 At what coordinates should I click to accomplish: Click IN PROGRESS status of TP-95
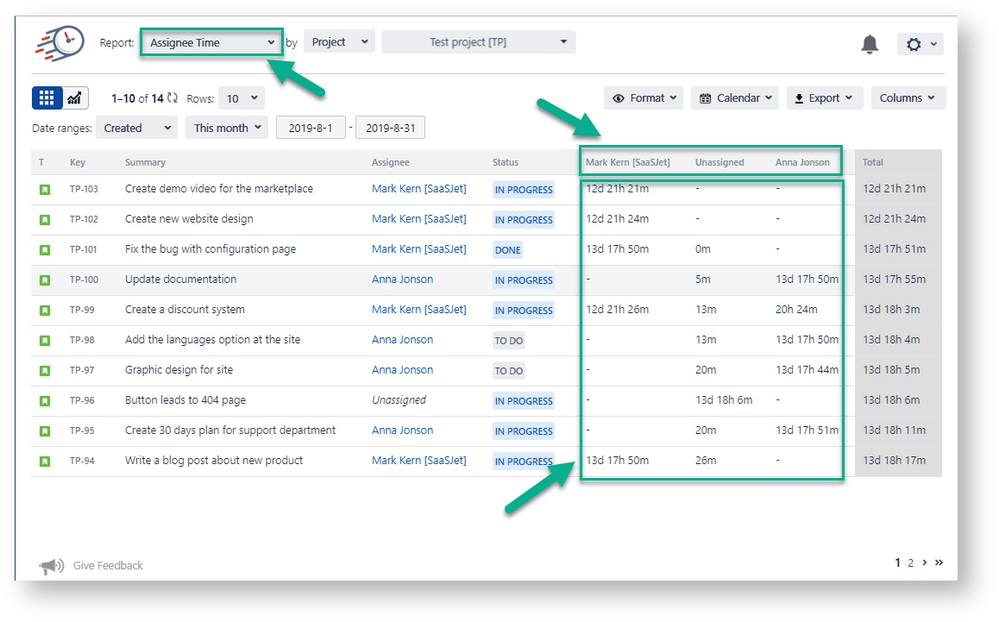coord(523,431)
